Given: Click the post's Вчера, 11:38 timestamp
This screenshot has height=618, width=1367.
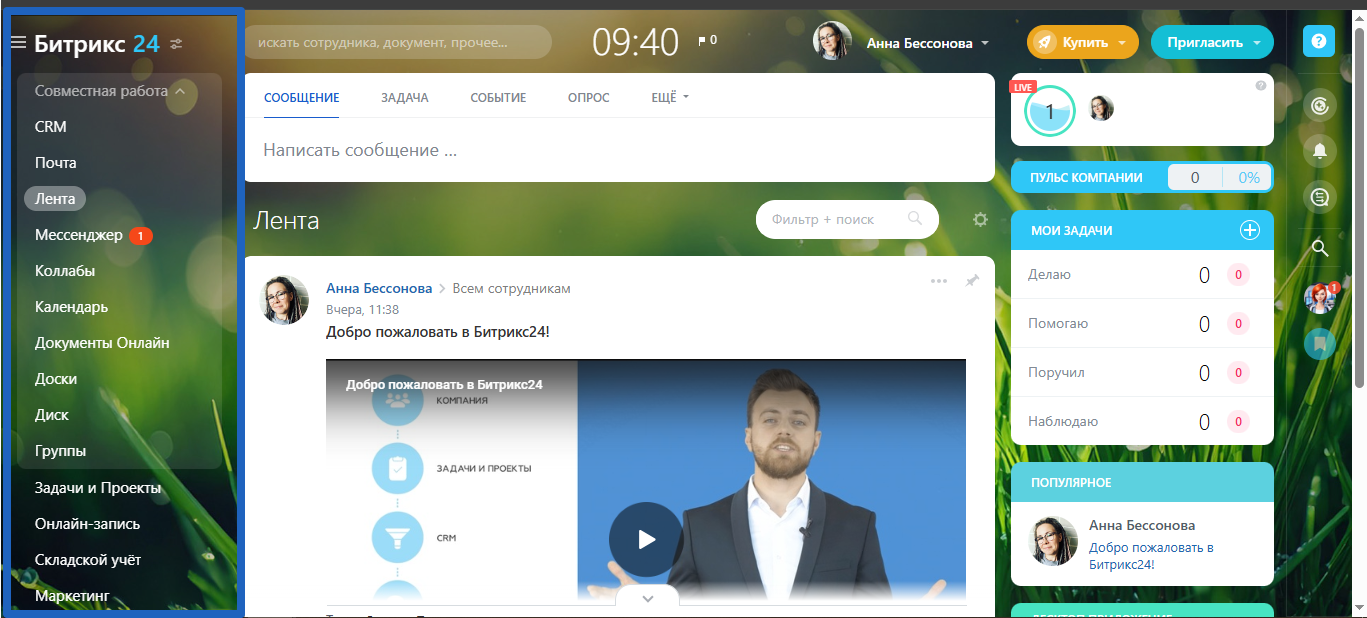Looking at the screenshot, I should (362, 310).
